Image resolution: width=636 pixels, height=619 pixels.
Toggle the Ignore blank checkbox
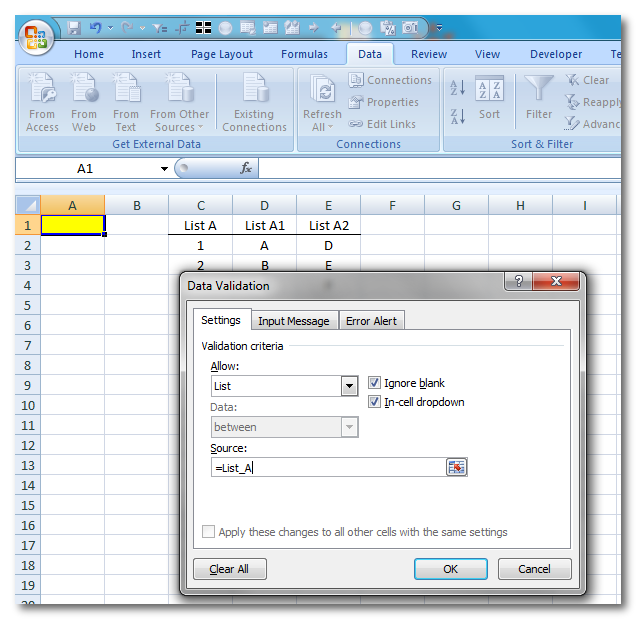pyautogui.click(x=375, y=383)
